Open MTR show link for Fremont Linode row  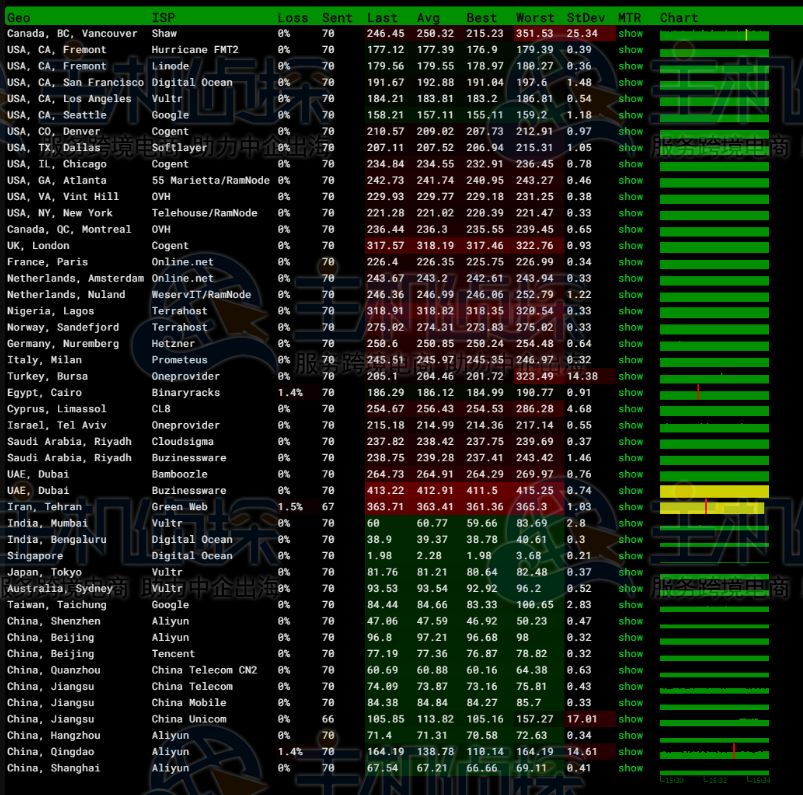pos(630,66)
